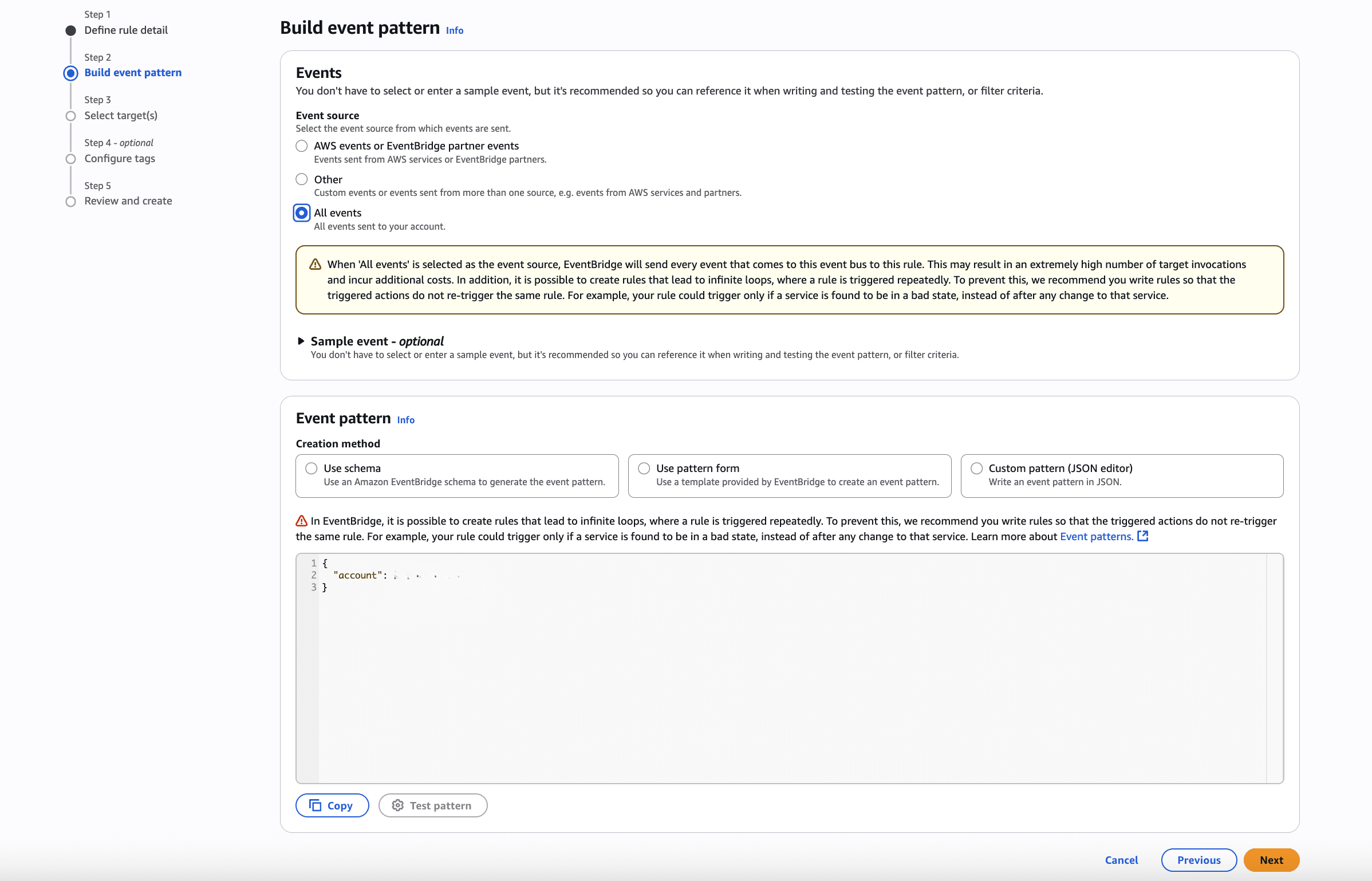1372x881 pixels.
Task: Copy the event pattern
Action: (332, 805)
